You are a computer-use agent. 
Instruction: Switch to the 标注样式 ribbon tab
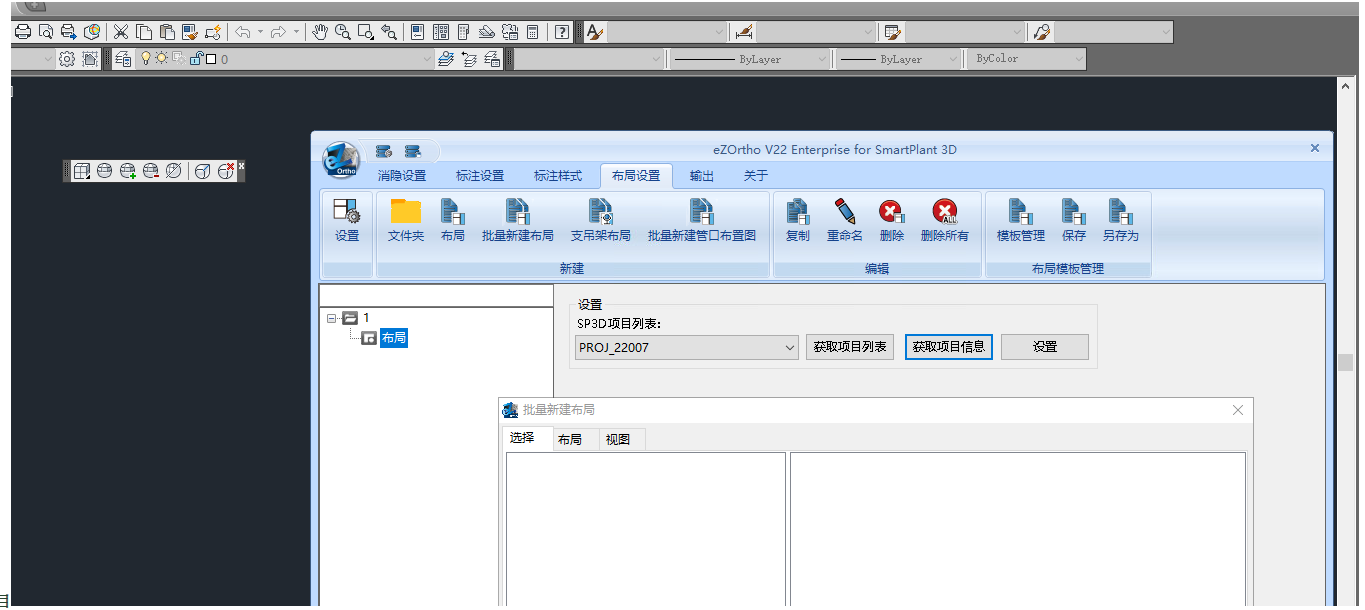pyautogui.click(x=558, y=176)
